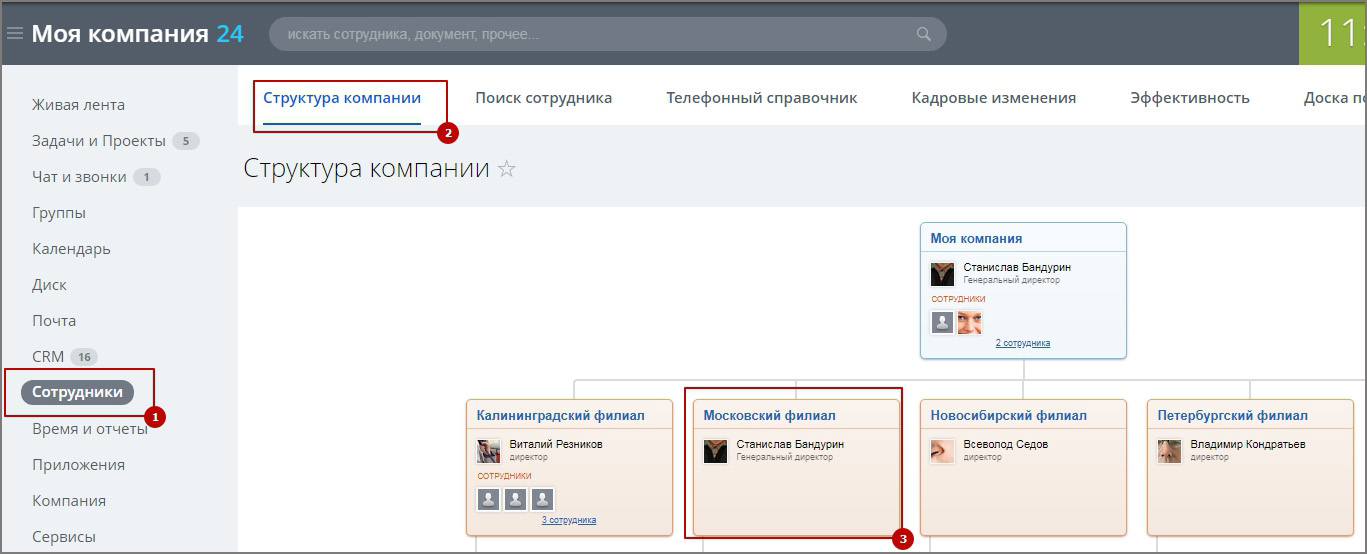Open the Кадровые изменения tab
This screenshot has height=554, width=1367.
(993, 98)
